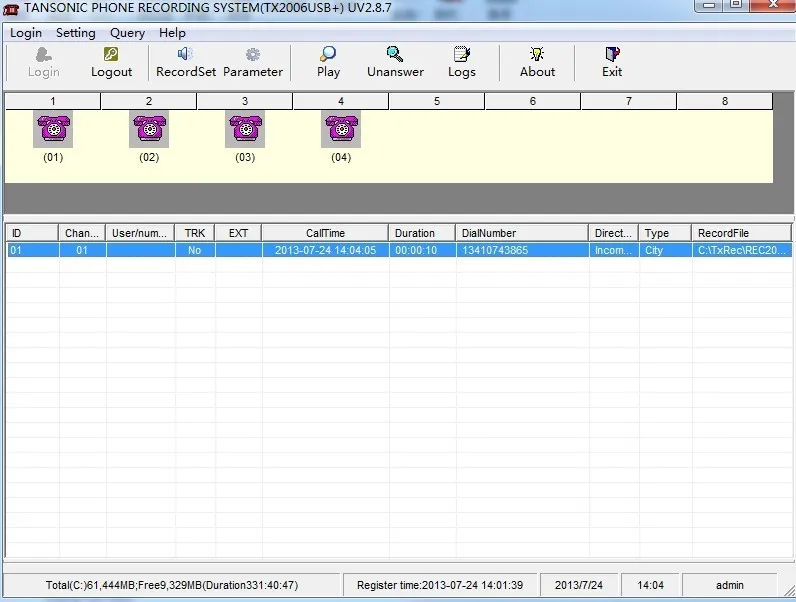Screen dimensions: 796x602
Task: Click Register time status entry
Action: (x=440, y=585)
